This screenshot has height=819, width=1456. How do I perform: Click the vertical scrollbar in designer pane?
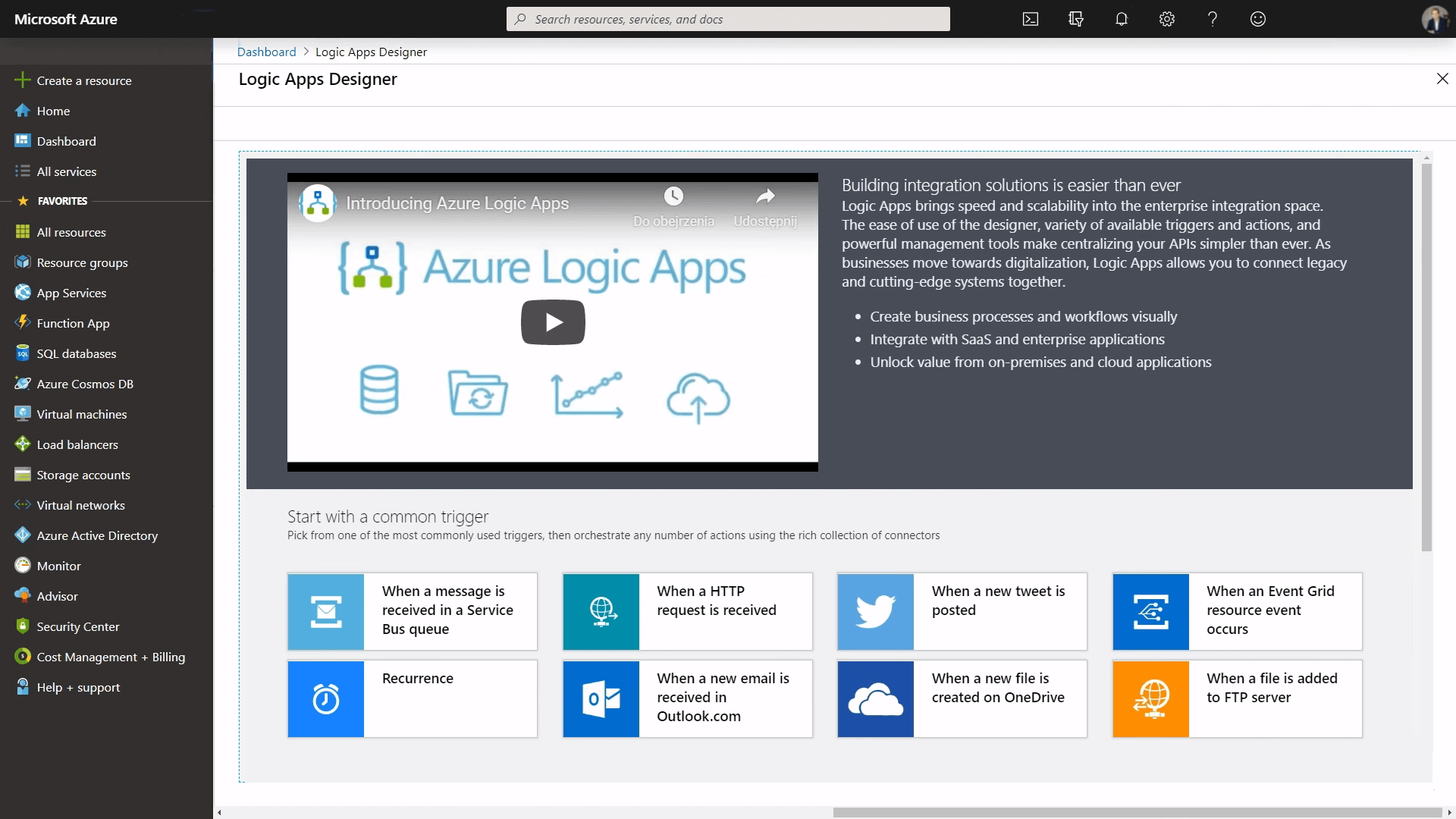tap(1426, 356)
